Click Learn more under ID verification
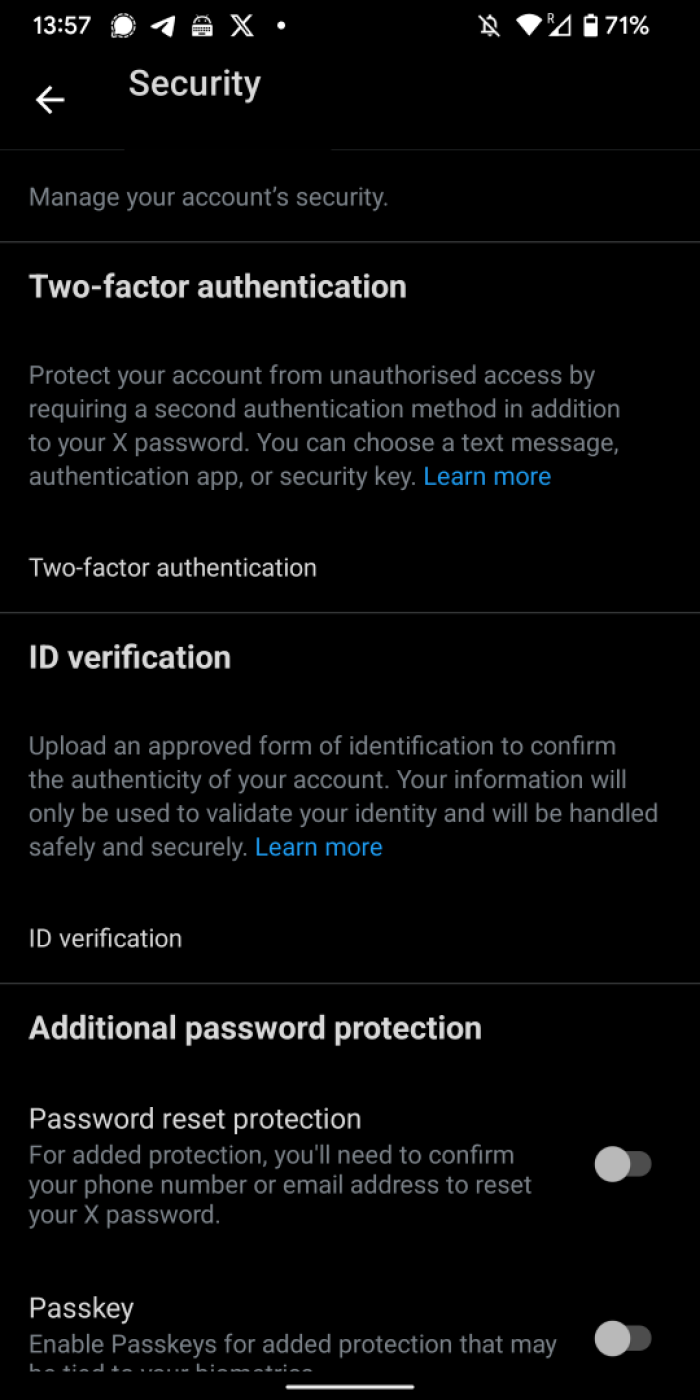Image resolution: width=700 pixels, height=1400 pixels. pos(318,847)
